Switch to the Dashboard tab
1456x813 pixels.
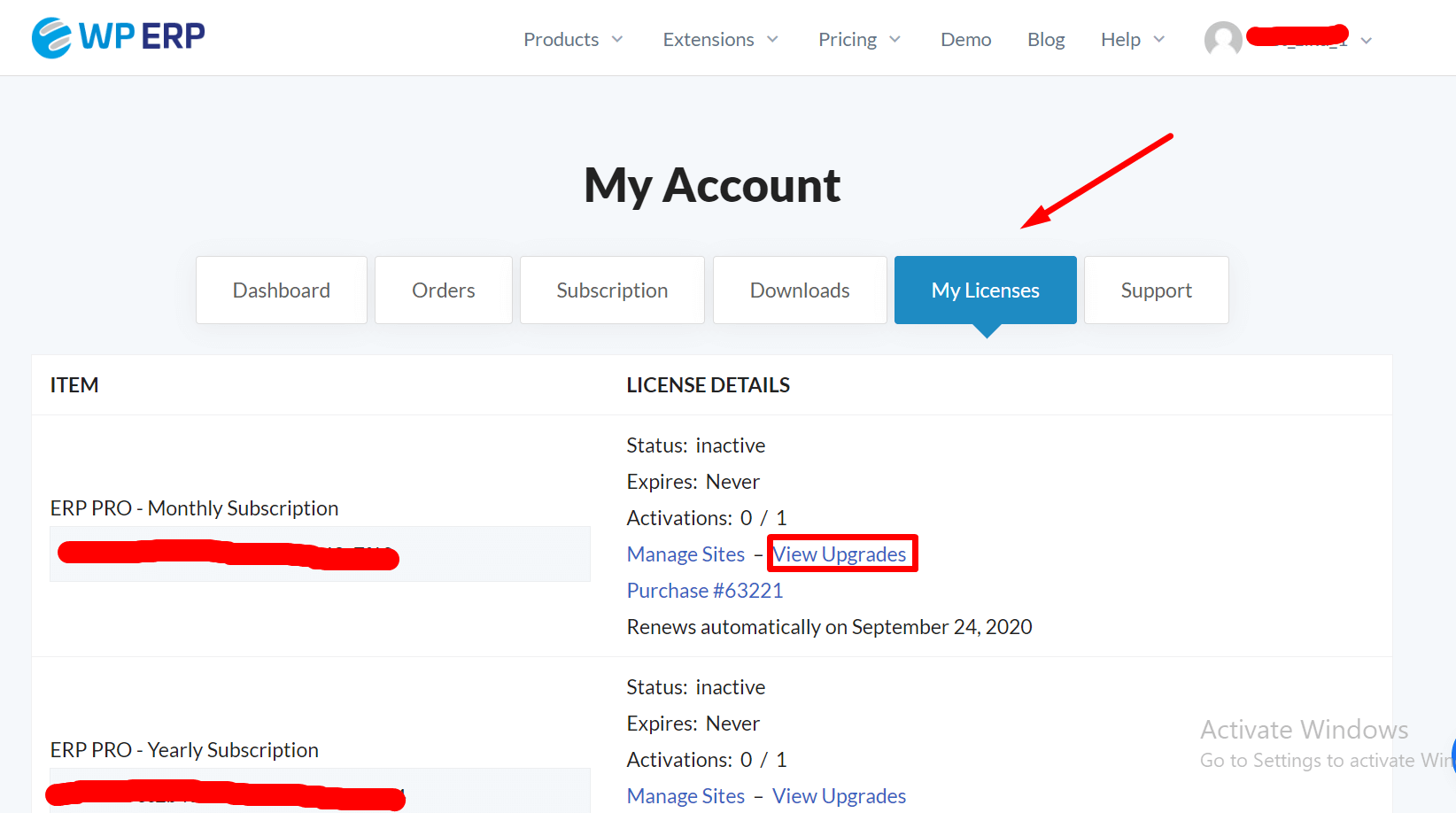point(281,290)
